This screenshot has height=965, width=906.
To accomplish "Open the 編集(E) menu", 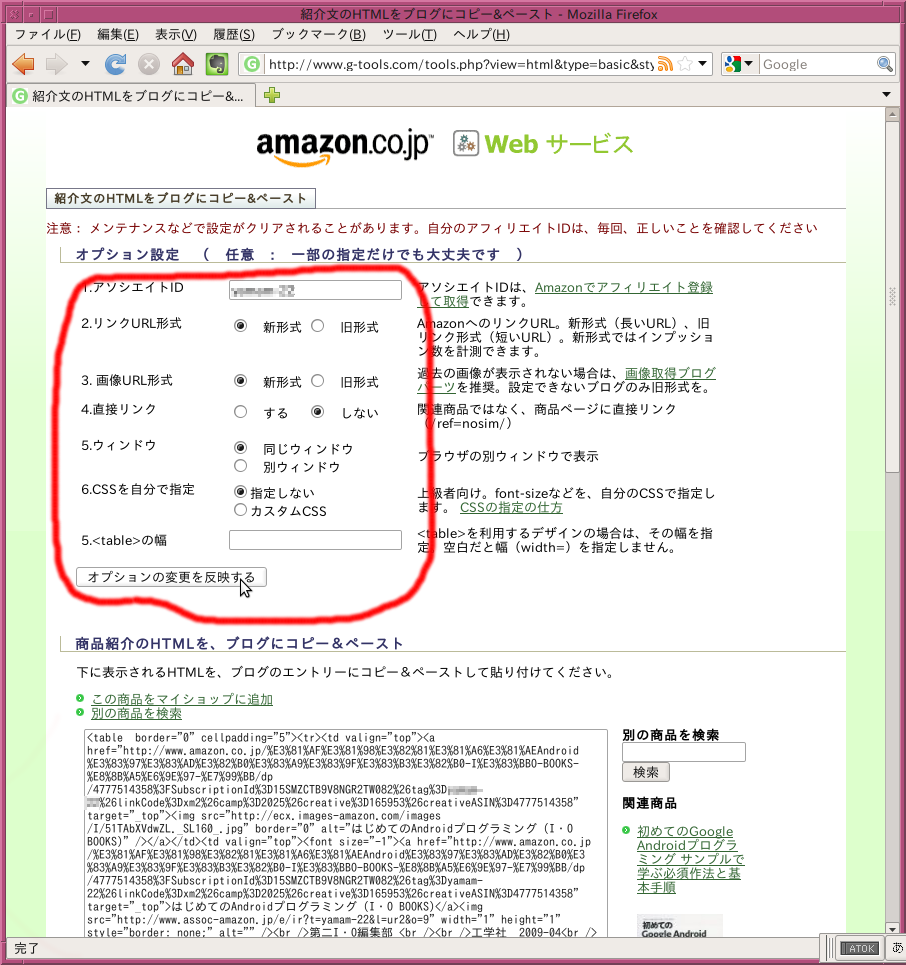I will coord(118,34).
